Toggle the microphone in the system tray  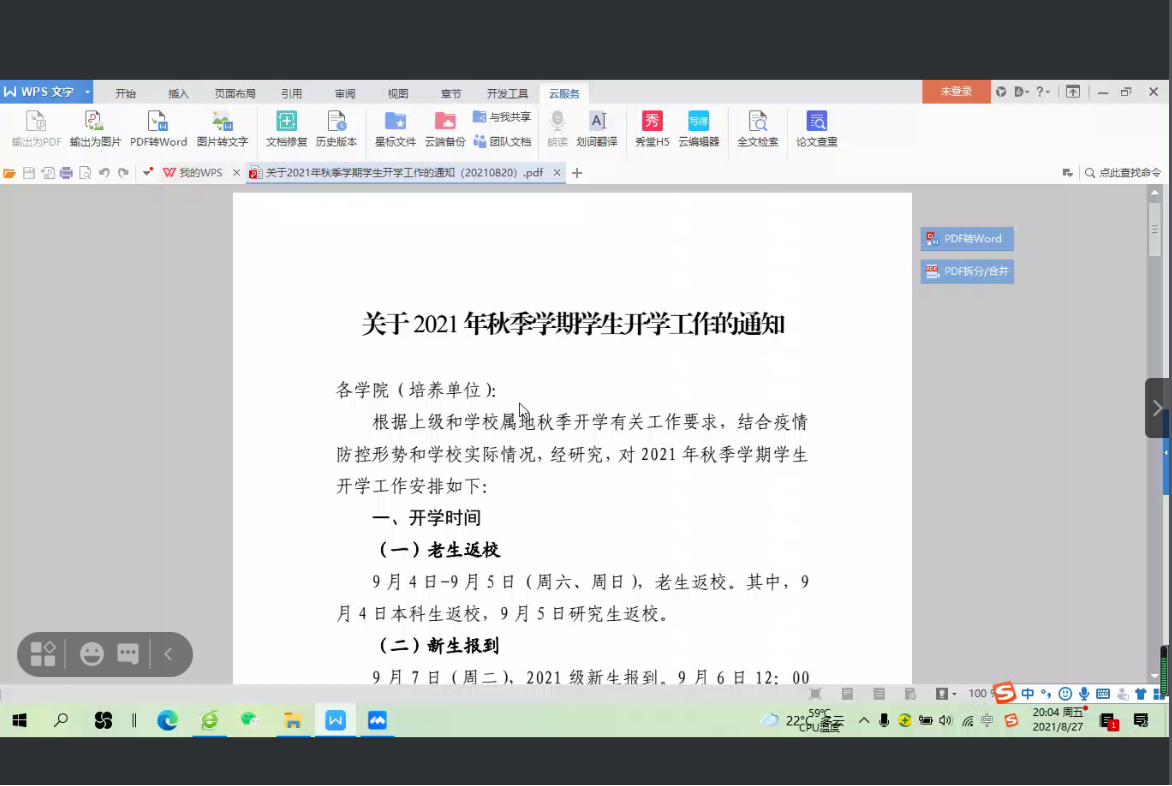pos(884,720)
